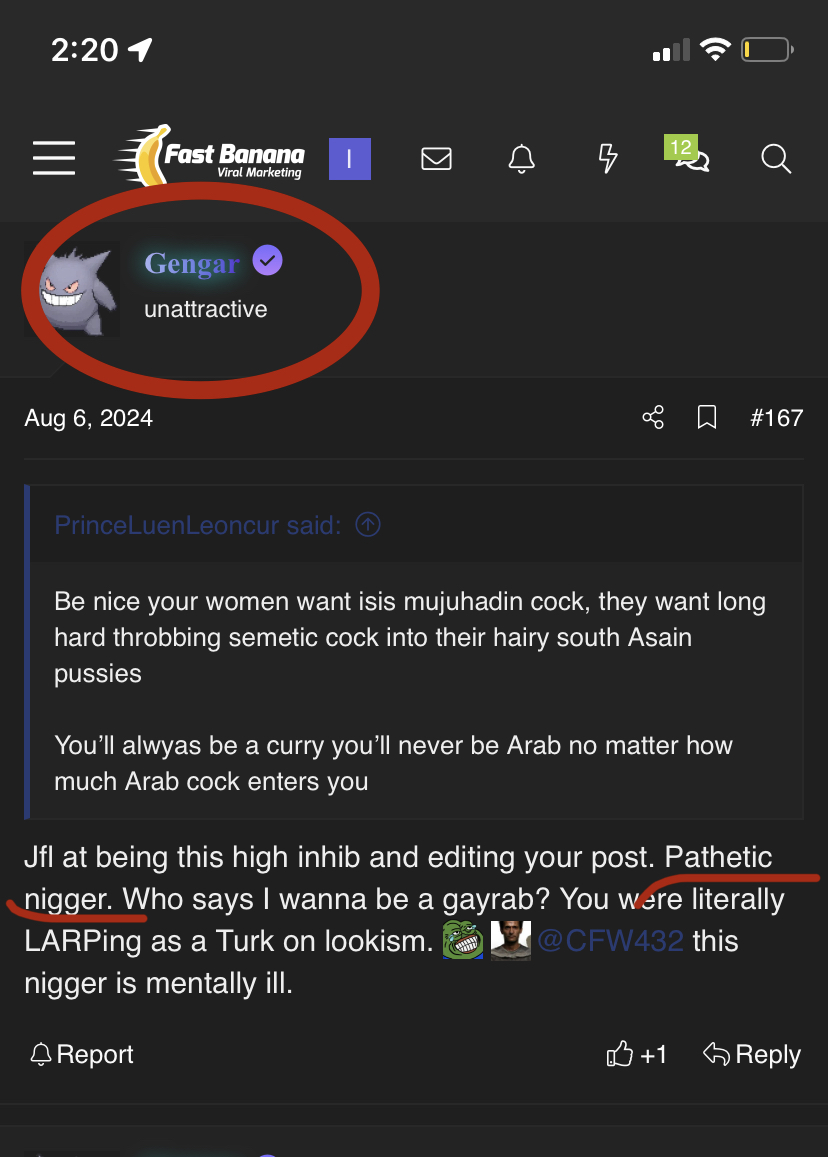This screenshot has width=828, height=1157.
Task: Open the purple account avatar button
Action: (x=350, y=159)
